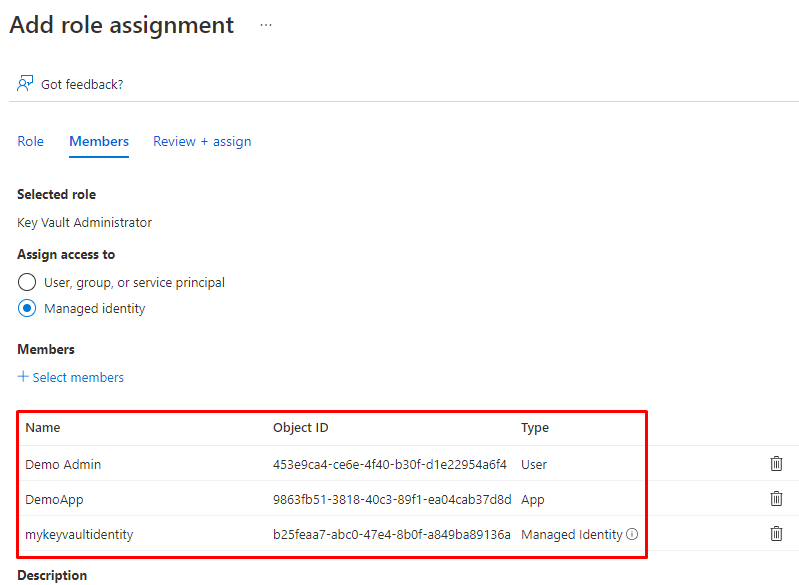Click the Type column header
This screenshot has width=799, height=585.
point(535,427)
